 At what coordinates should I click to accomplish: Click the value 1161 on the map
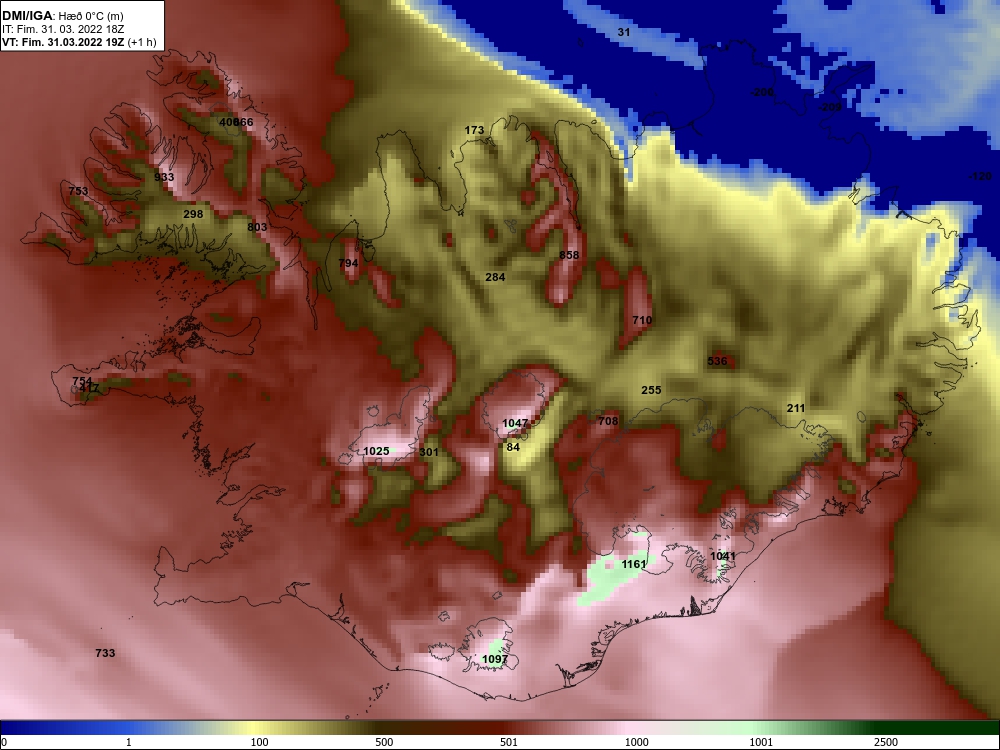pyautogui.click(x=633, y=564)
